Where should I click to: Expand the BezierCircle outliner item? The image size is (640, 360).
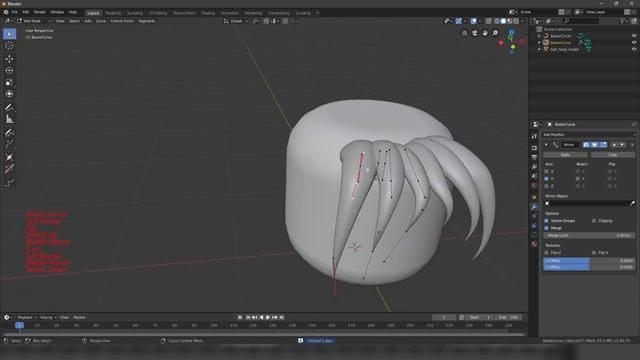click(x=539, y=36)
